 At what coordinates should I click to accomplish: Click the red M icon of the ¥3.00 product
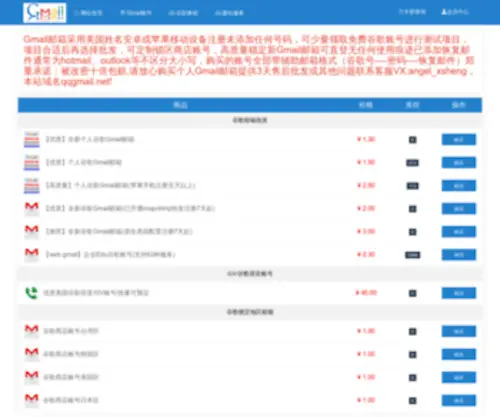tap(32, 231)
